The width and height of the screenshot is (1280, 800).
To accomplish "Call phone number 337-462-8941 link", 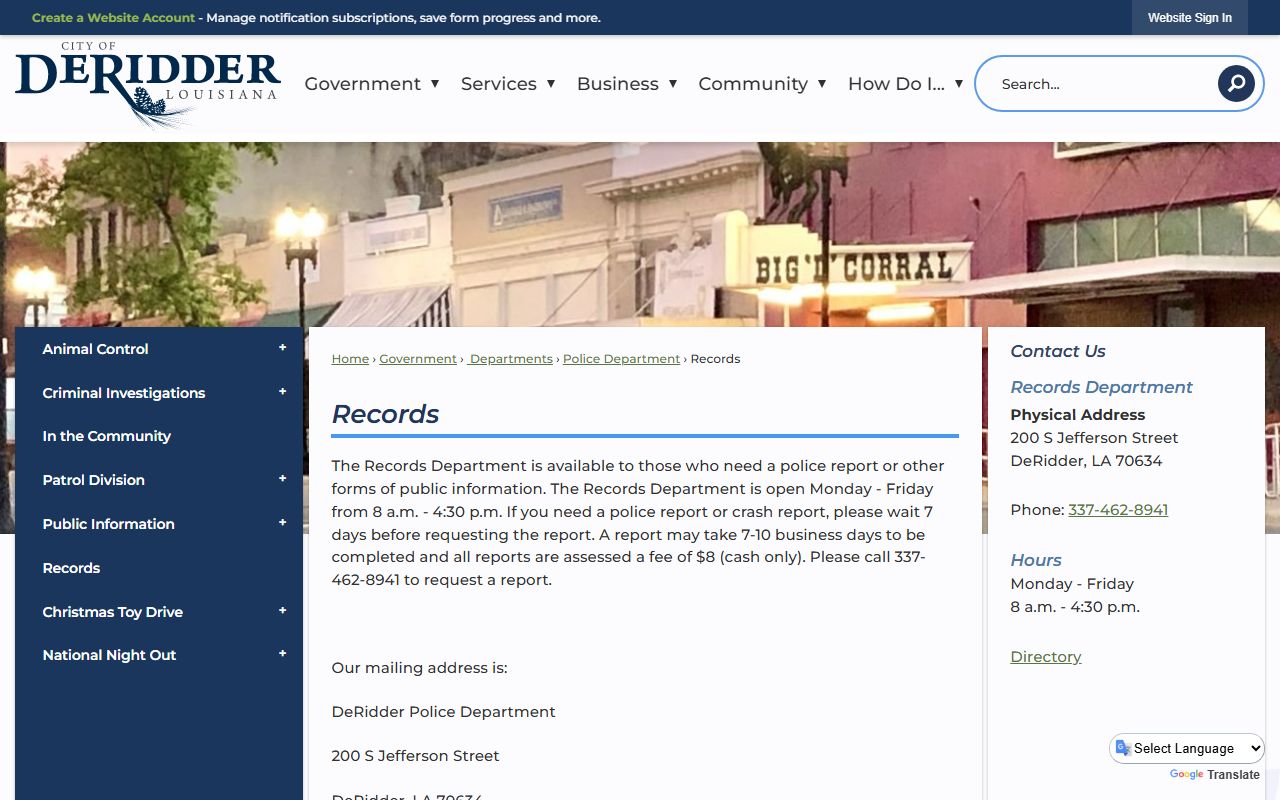I will tap(1118, 510).
